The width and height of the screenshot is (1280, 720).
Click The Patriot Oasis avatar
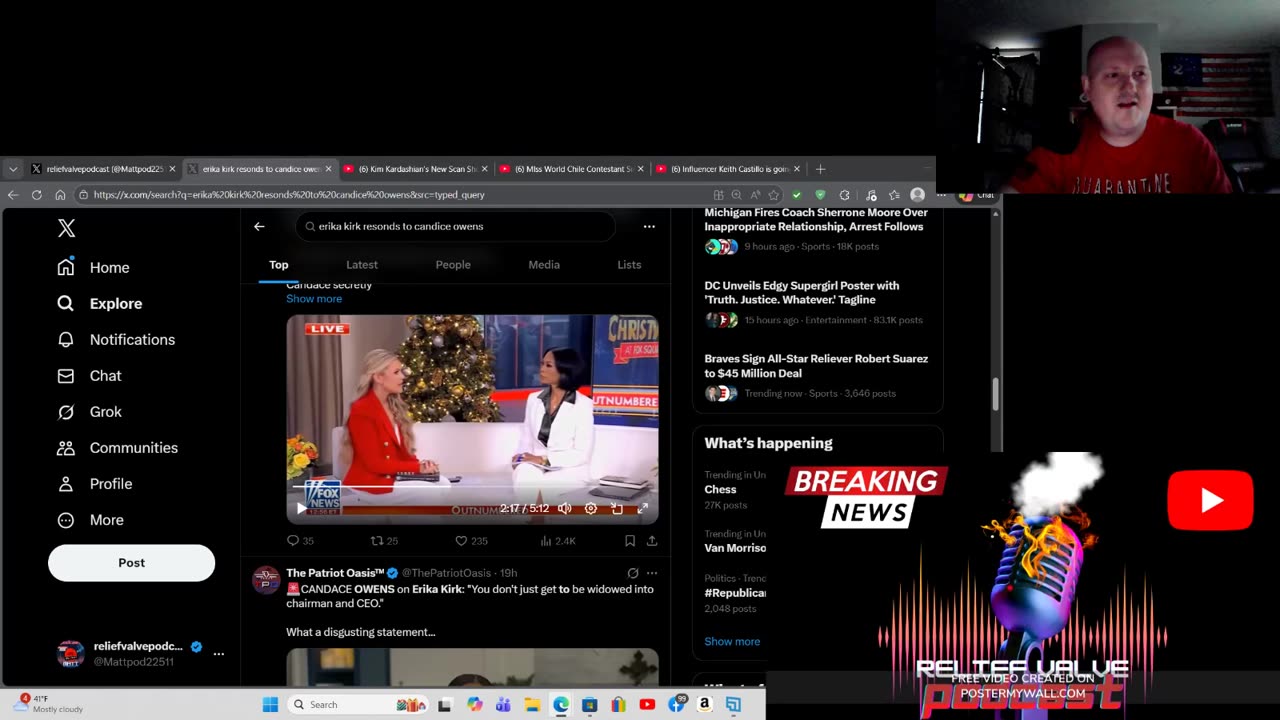[266, 580]
